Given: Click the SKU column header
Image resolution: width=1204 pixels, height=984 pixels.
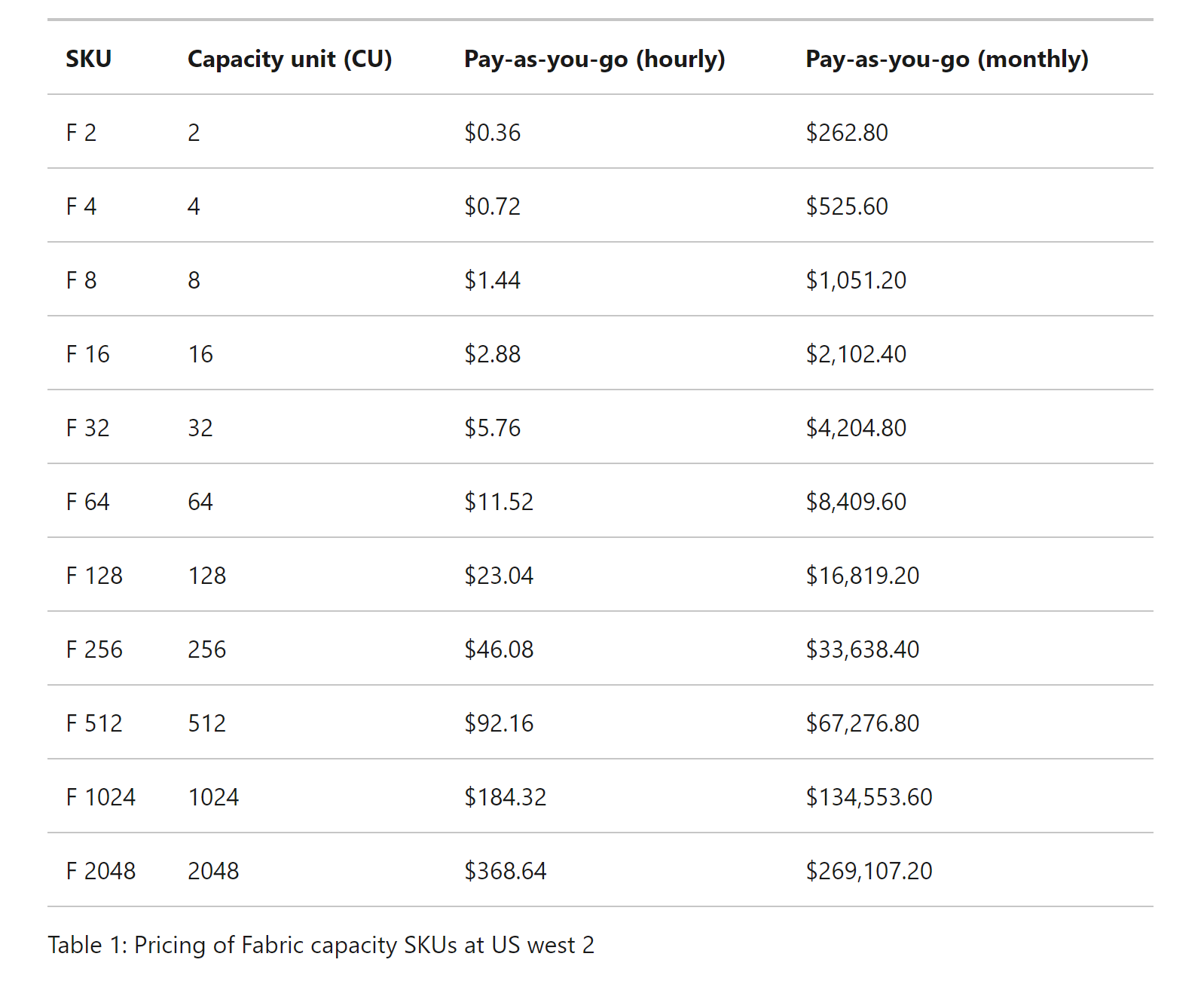Looking at the screenshot, I should pyautogui.click(x=88, y=59).
